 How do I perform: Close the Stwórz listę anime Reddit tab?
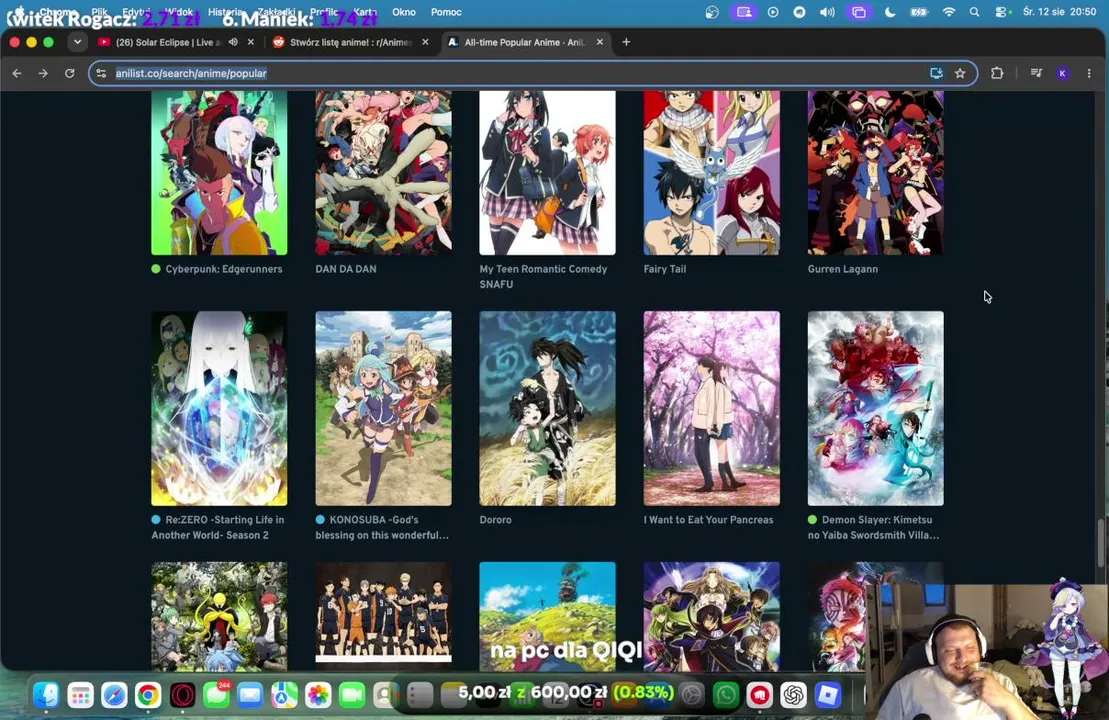[425, 42]
